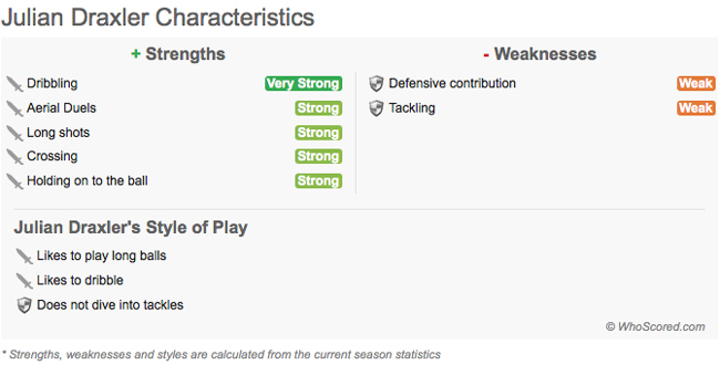Click the sword icon beside Likes to dribble
The height and width of the screenshot is (365, 720).
pos(24,281)
